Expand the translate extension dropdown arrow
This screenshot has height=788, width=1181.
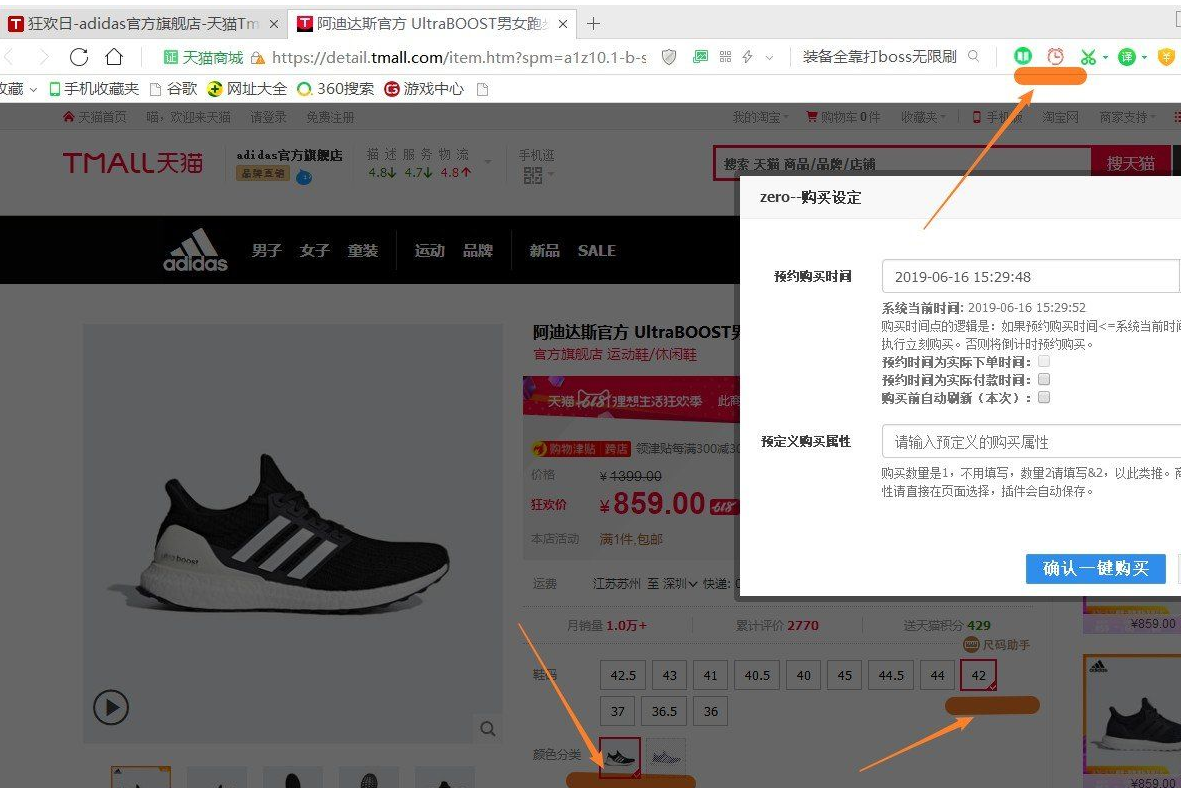pos(1144,57)
